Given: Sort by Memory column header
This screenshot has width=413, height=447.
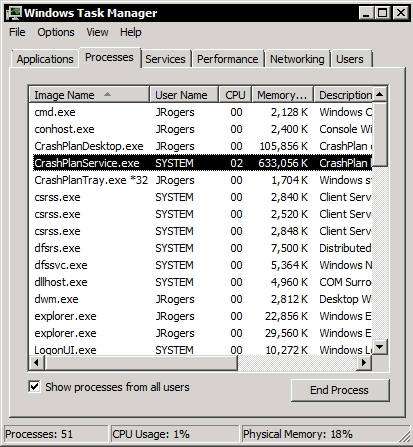Looking at the screenshot, I should tap(282, 95).
